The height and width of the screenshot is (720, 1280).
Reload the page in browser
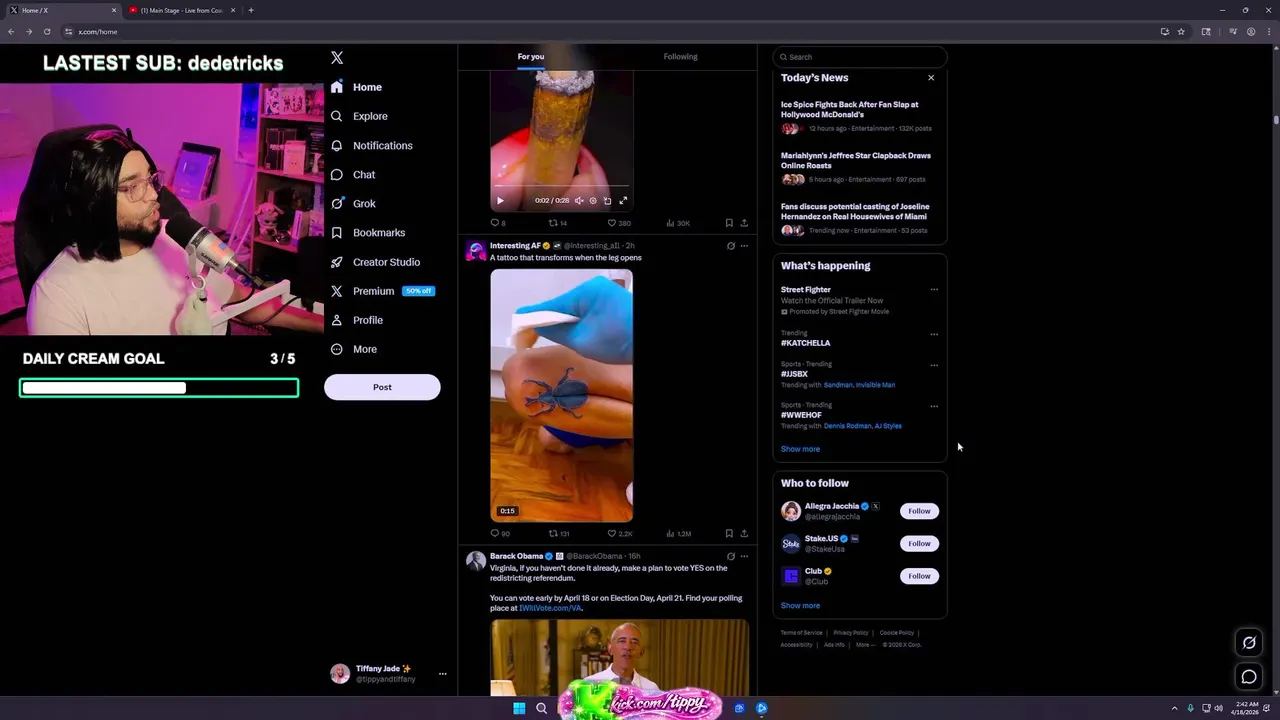coord(46,31)
